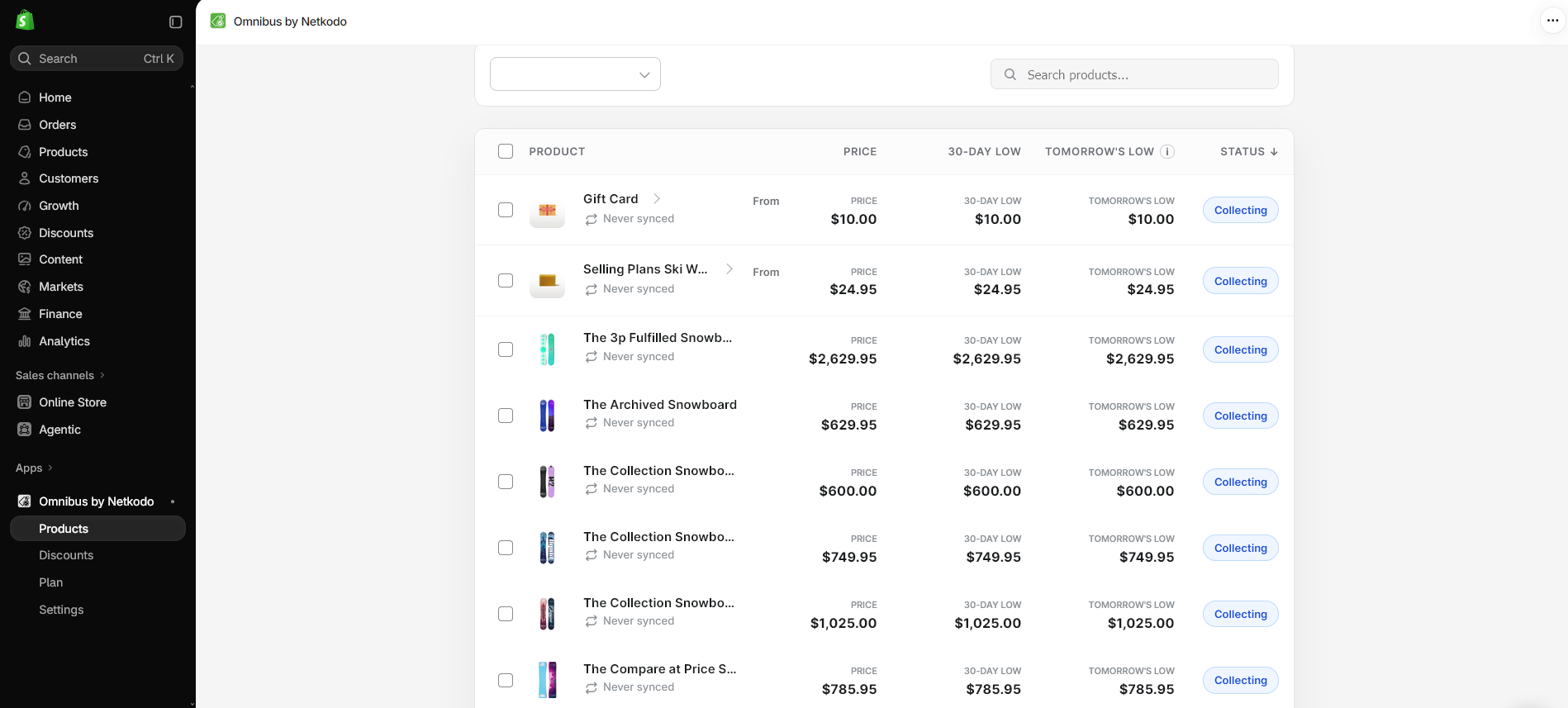Viewport: 1568px width, 708px height.
Task: Click the sync icon under Gift Card
Action: pyautogui.click(x=592, y=220)
